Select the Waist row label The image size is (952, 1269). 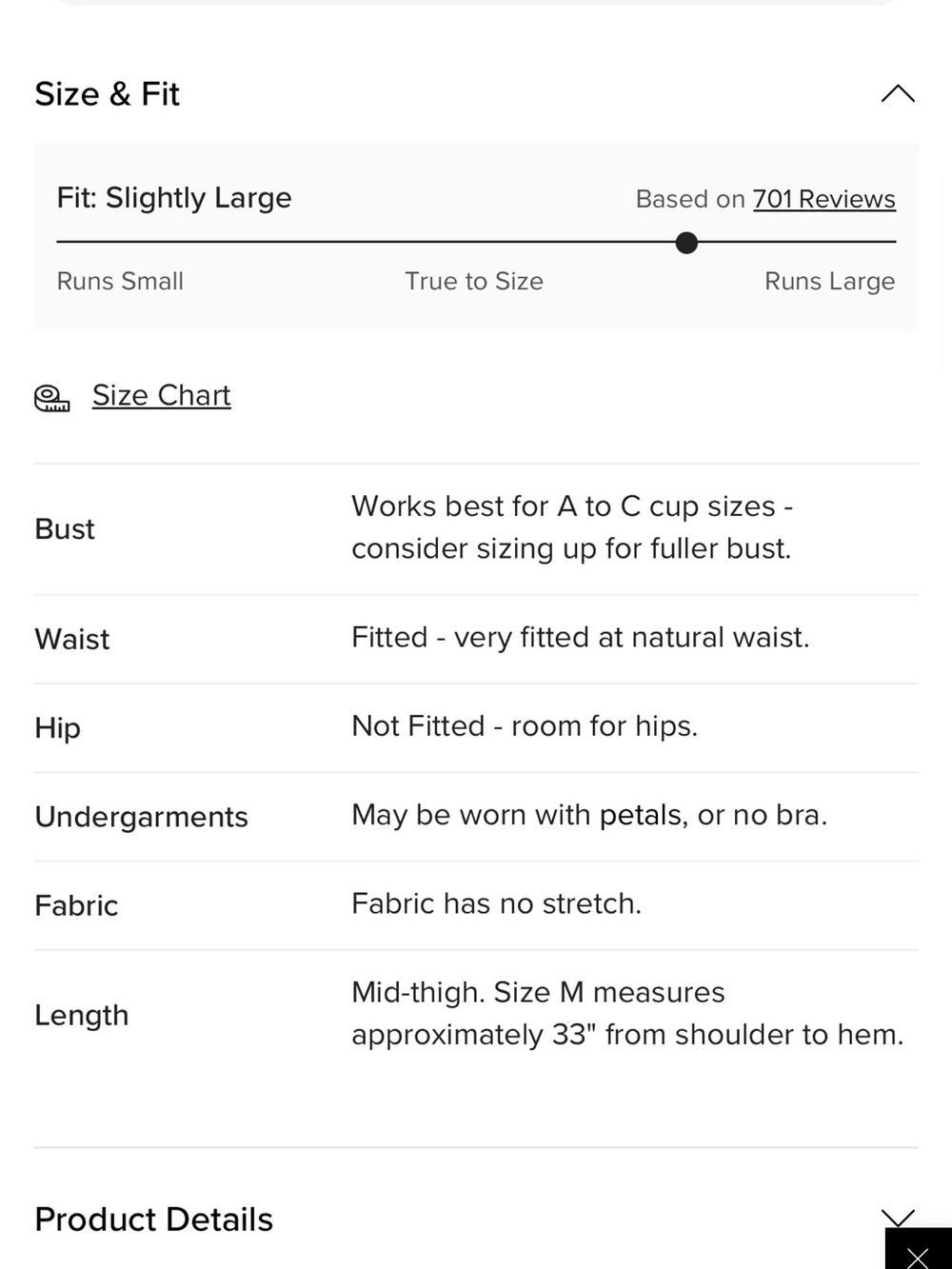click(x=72, y=639)
